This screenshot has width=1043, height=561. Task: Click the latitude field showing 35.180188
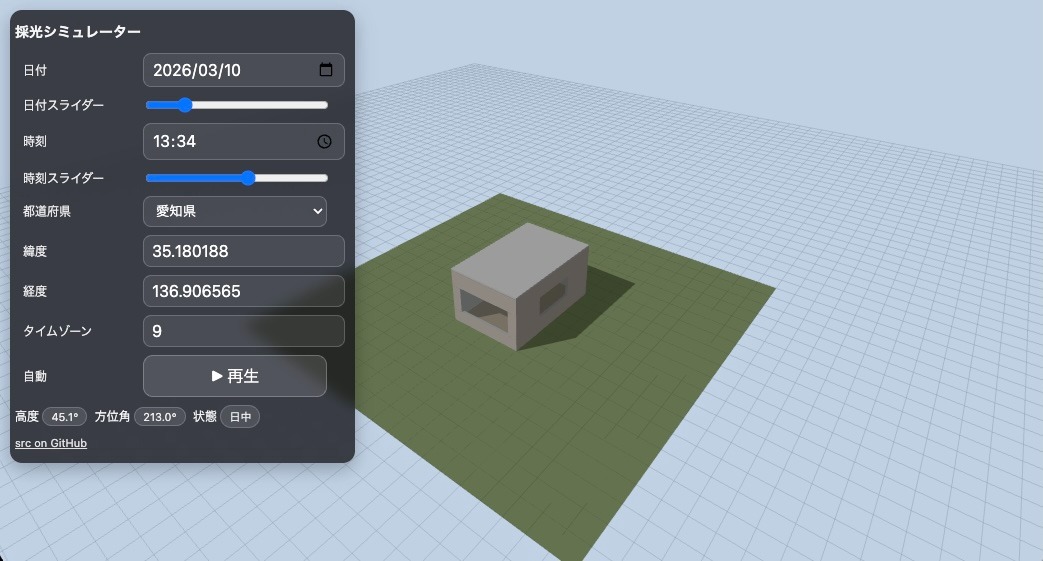click(244, 251)
